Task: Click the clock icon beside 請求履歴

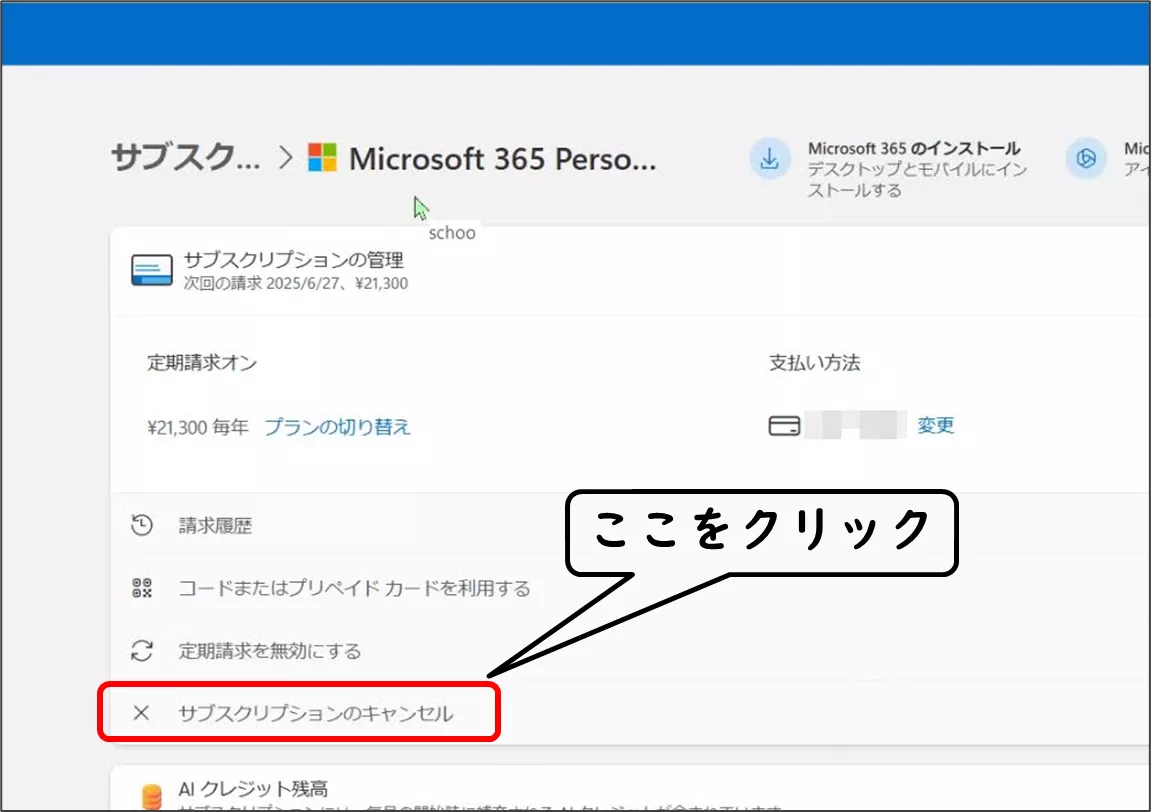Action: (142, 525)
